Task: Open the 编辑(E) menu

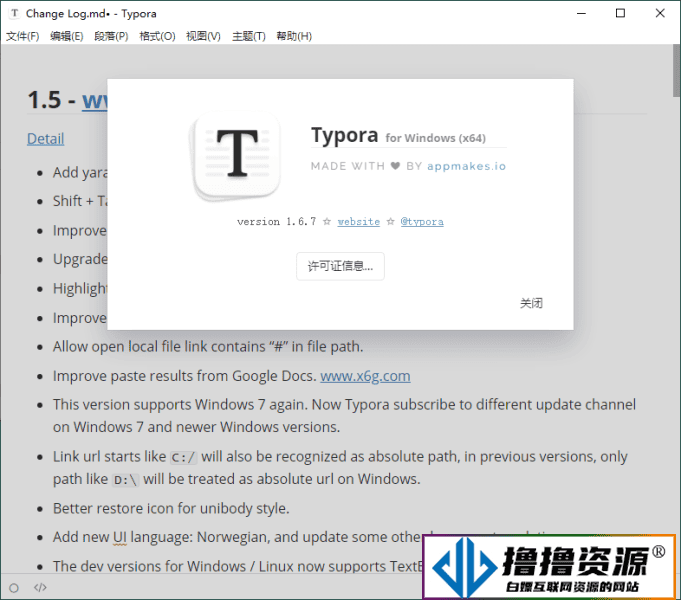Action: 66,36
